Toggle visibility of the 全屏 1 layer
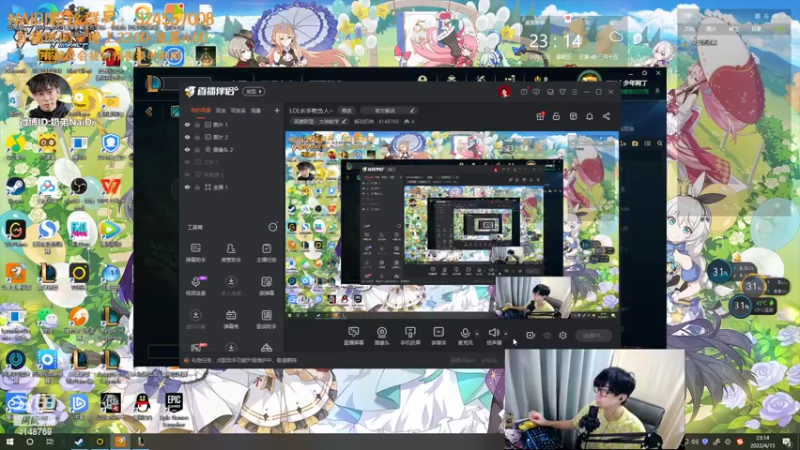 click(x=187, y=187)
